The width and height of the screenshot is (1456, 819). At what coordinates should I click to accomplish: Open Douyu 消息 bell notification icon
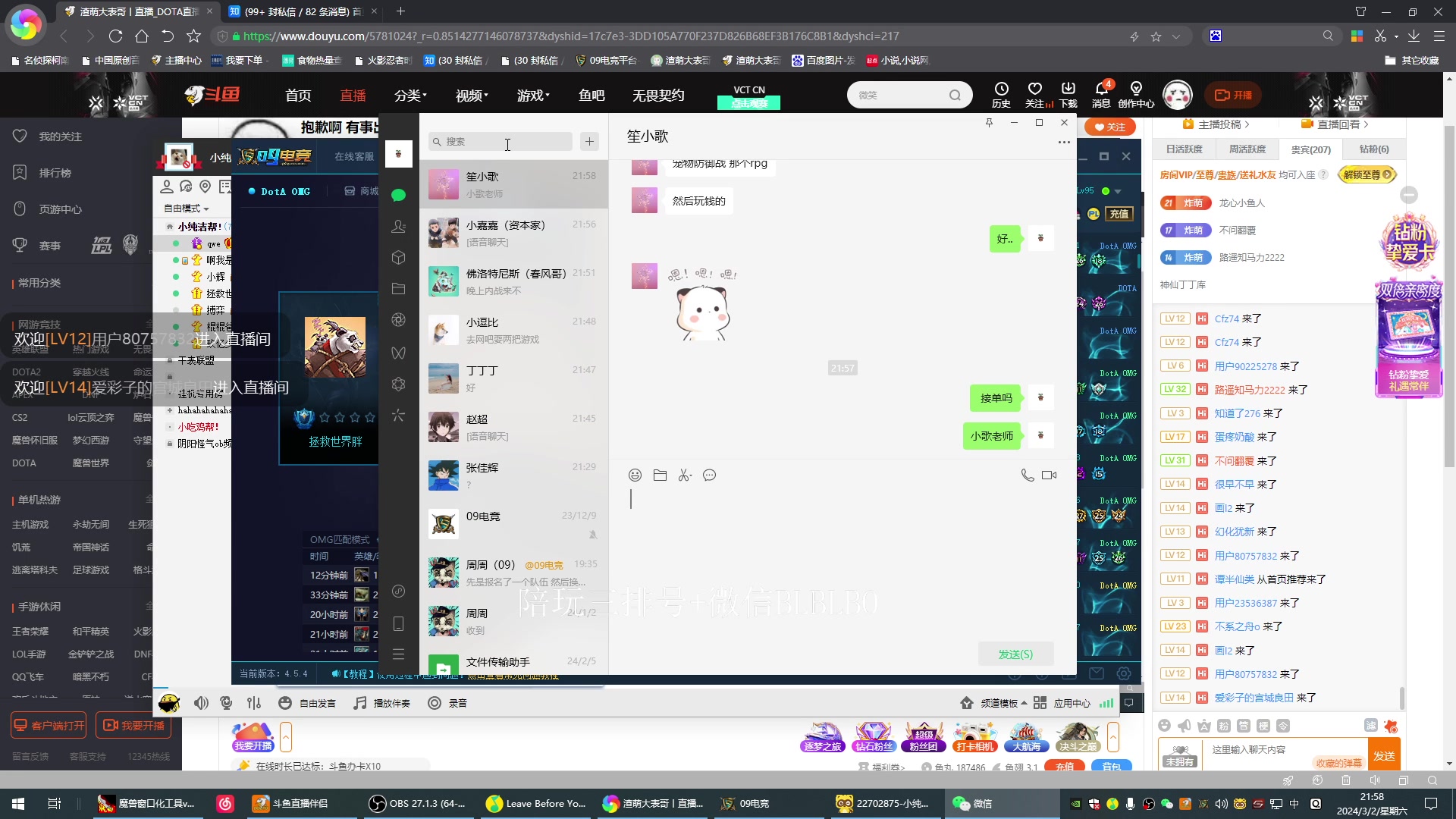pyautogui.click(x=1101, y=94)
